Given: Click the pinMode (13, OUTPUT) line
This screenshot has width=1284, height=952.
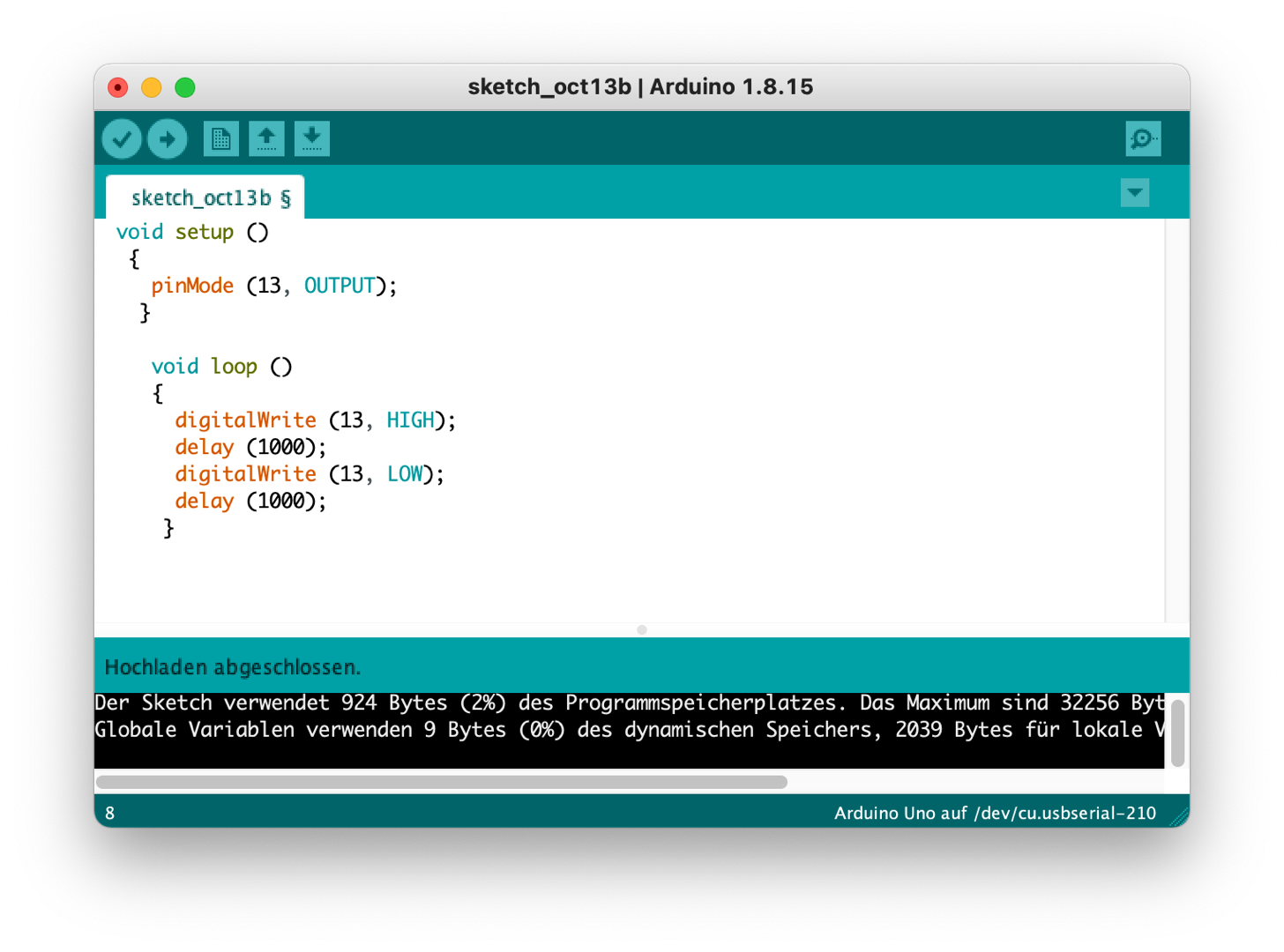Looking at the screenshot, I should coord(274,286).
